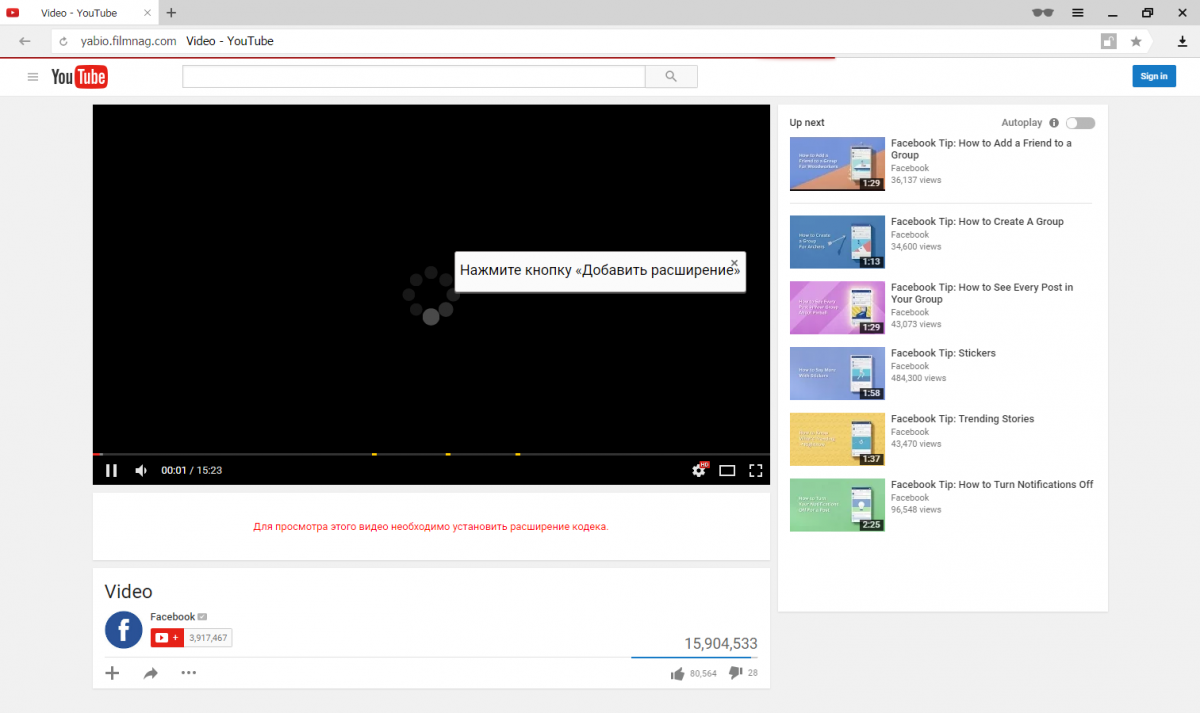Mute the video using the speaker icon
The image size is (1200, 713).
click(141, 470)
